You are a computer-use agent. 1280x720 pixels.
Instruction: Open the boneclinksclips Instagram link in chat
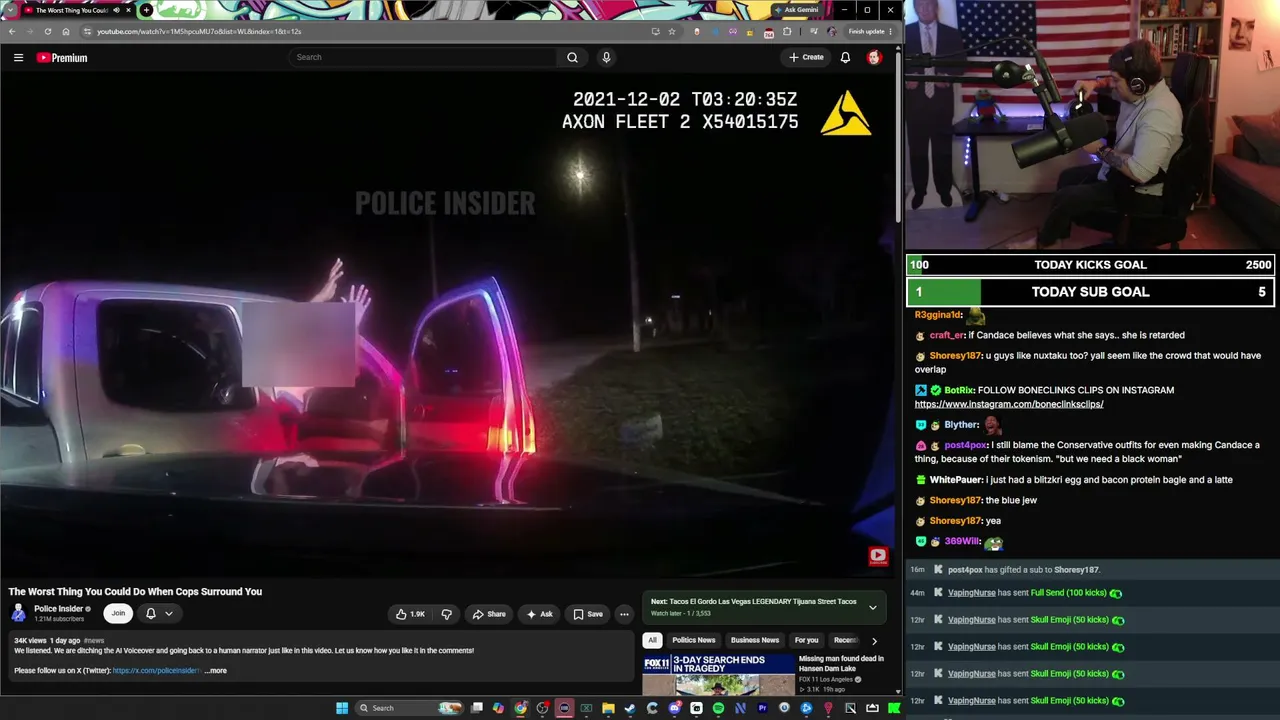(1009, 404)
